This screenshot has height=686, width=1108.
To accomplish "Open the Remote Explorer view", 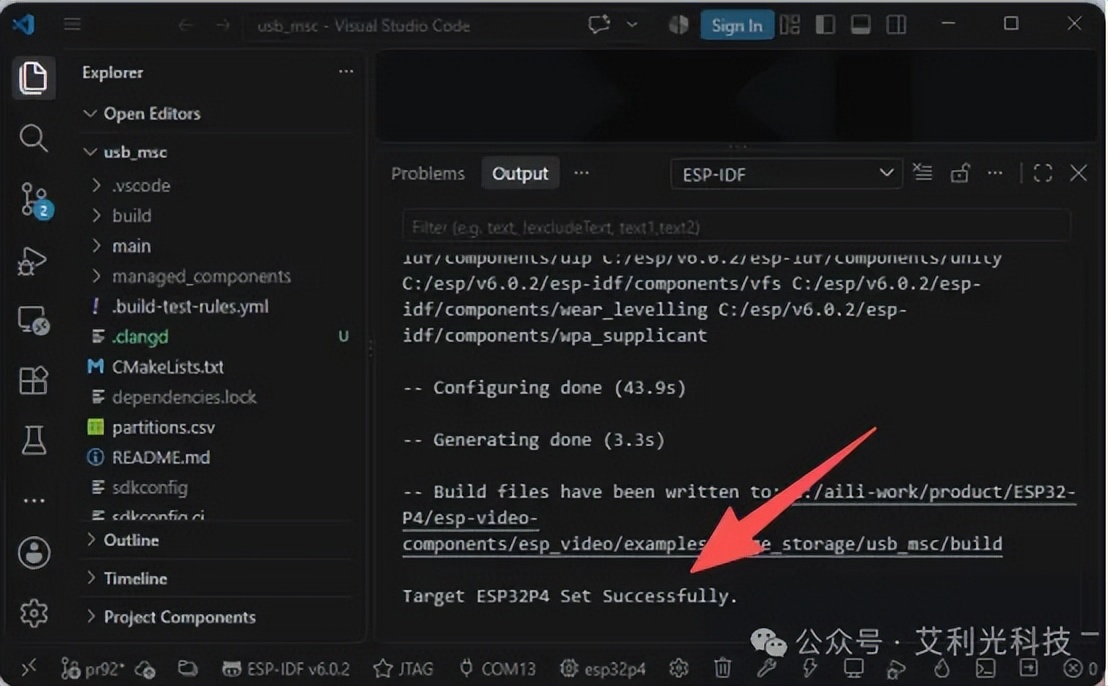I will (33, 321).
